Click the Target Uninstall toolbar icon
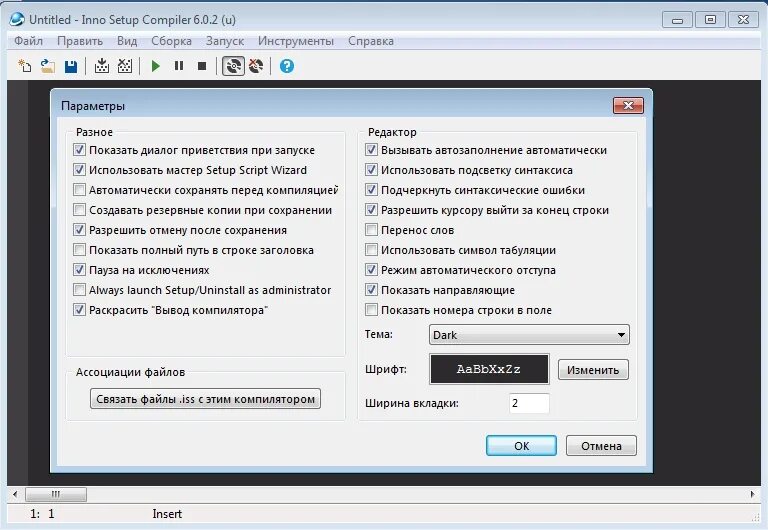The image size is (768, 530). coord(256,66)
